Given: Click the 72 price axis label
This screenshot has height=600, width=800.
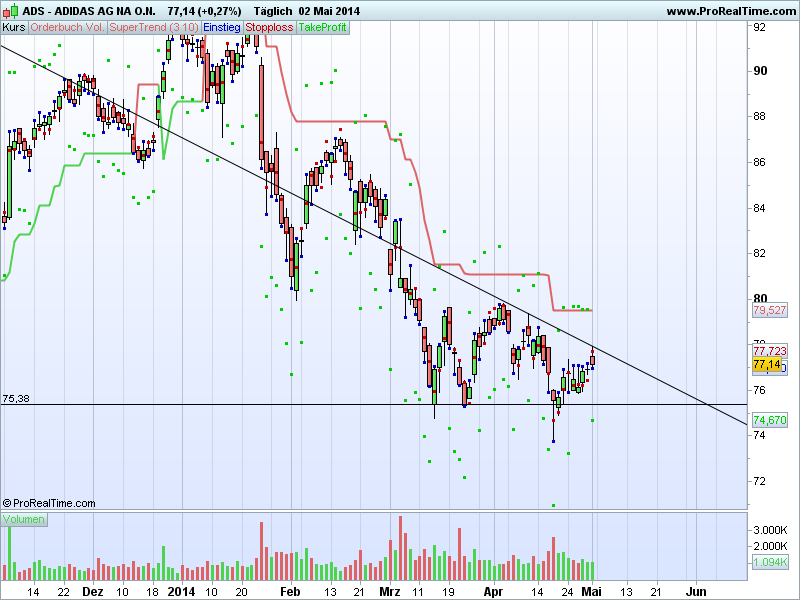Looking at the screenshot, I should point(760,481).
